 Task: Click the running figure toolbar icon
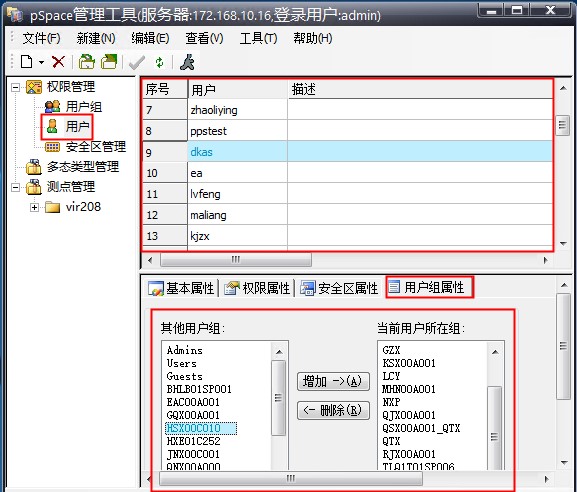[x=187, y=62]
